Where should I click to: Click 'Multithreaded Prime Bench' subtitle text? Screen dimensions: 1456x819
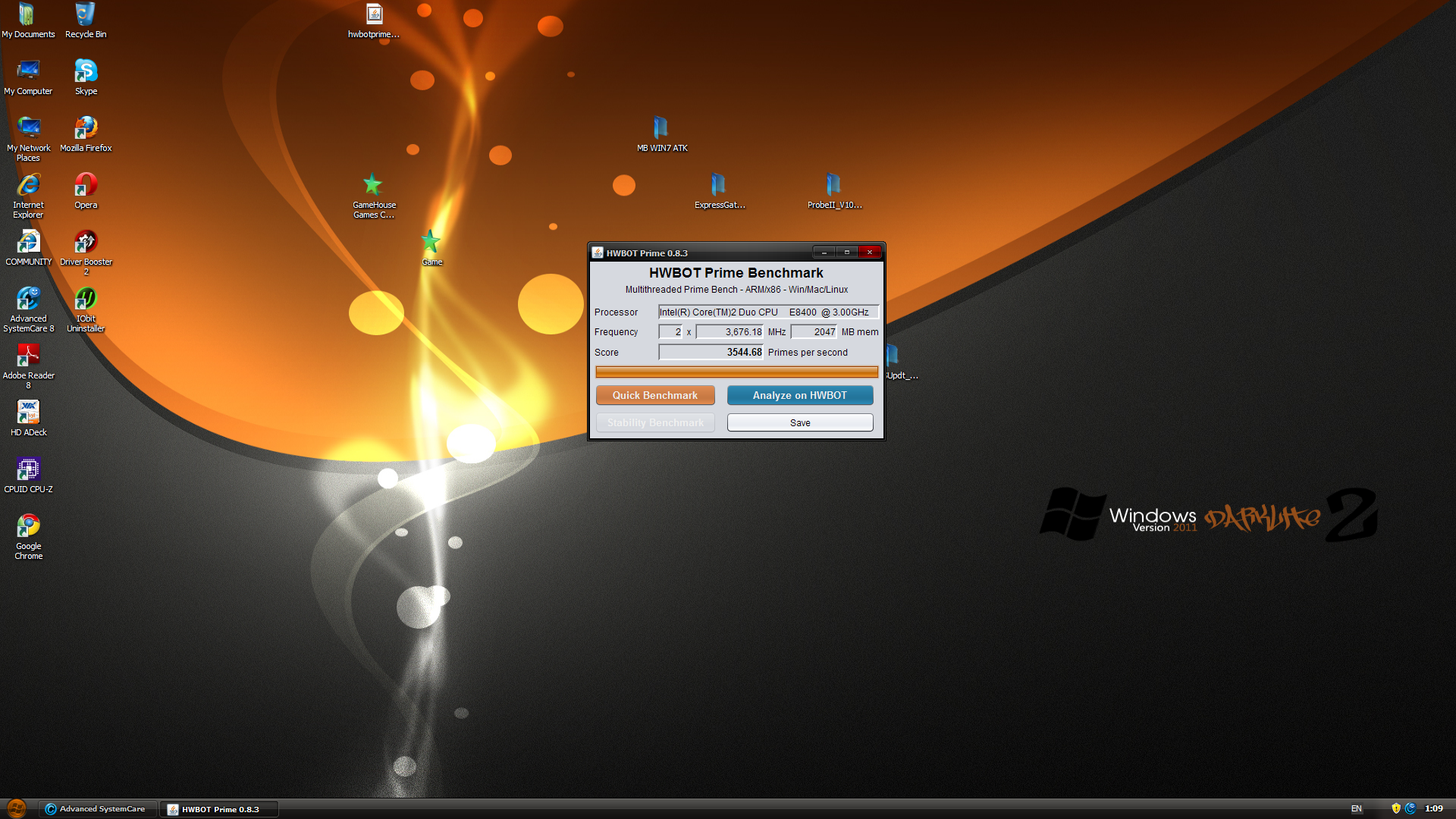point(681,290)
